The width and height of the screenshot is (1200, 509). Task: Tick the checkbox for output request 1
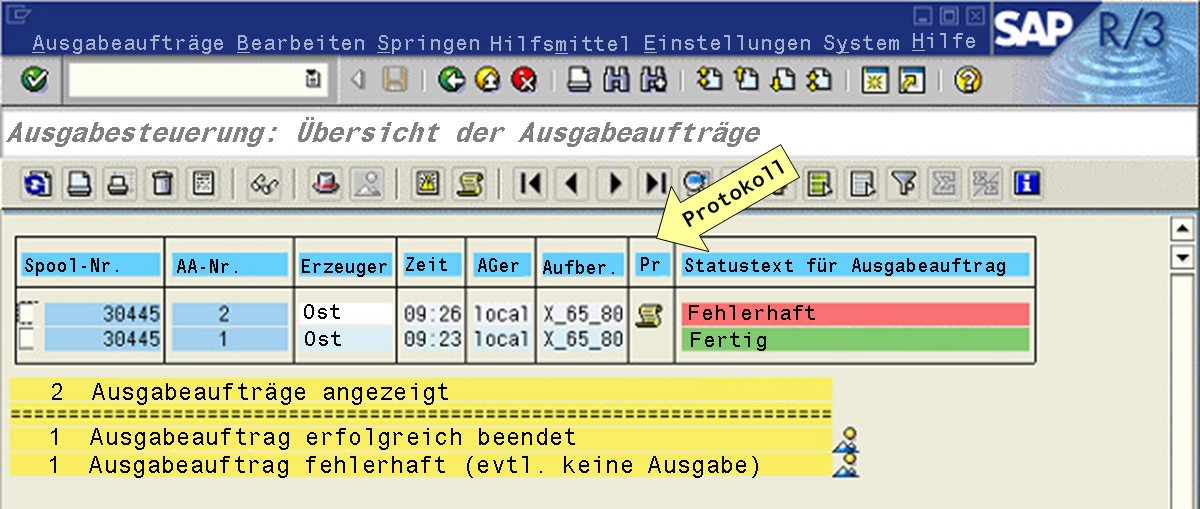click(26, 339)
